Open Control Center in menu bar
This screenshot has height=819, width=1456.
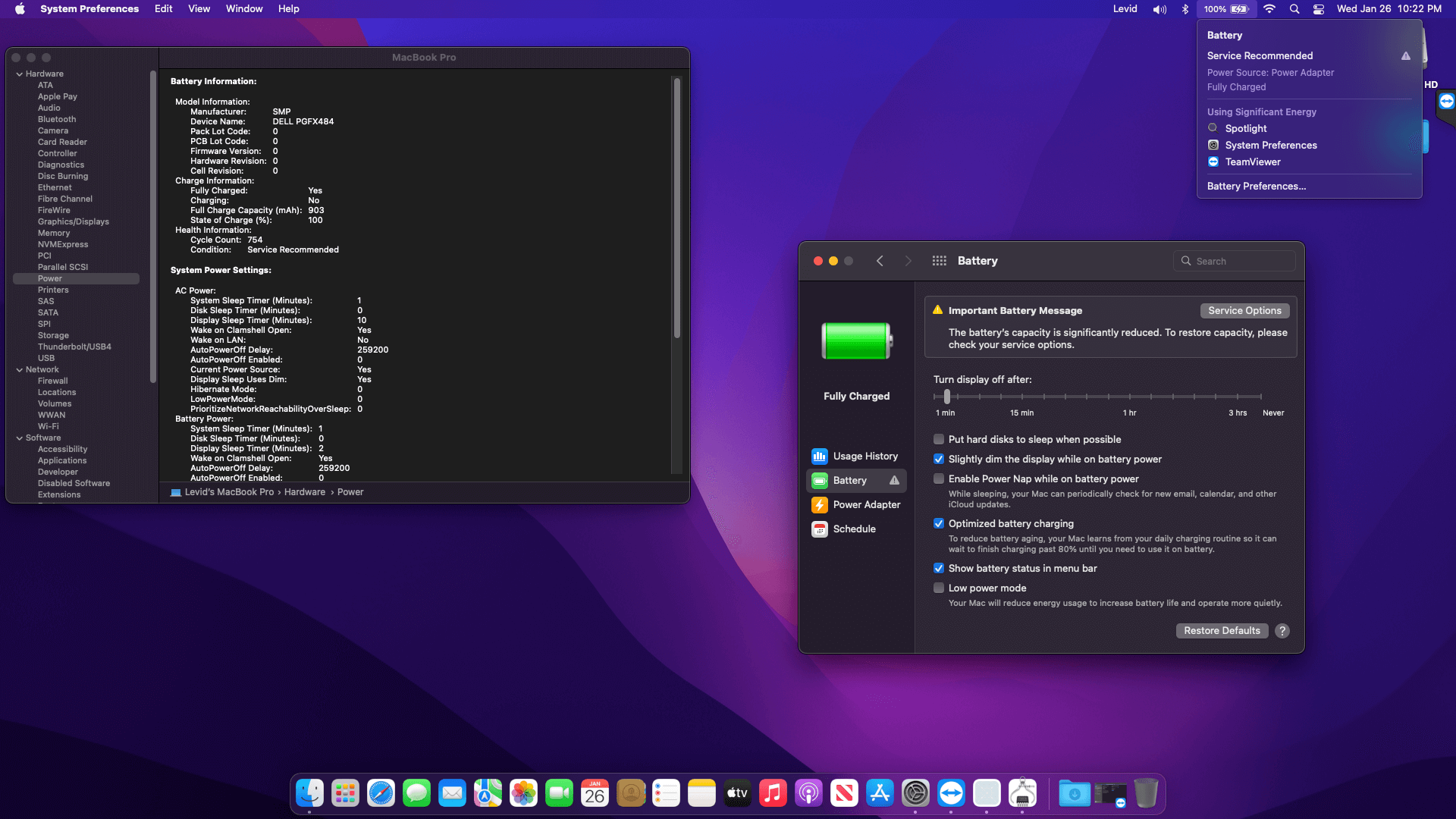[1319, 9]
